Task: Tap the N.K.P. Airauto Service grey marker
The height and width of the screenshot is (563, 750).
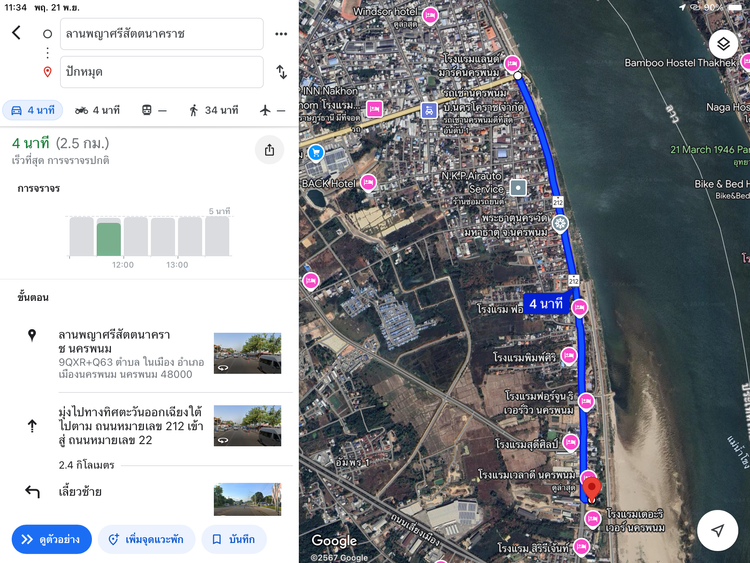Action: [x=518, y=188]
